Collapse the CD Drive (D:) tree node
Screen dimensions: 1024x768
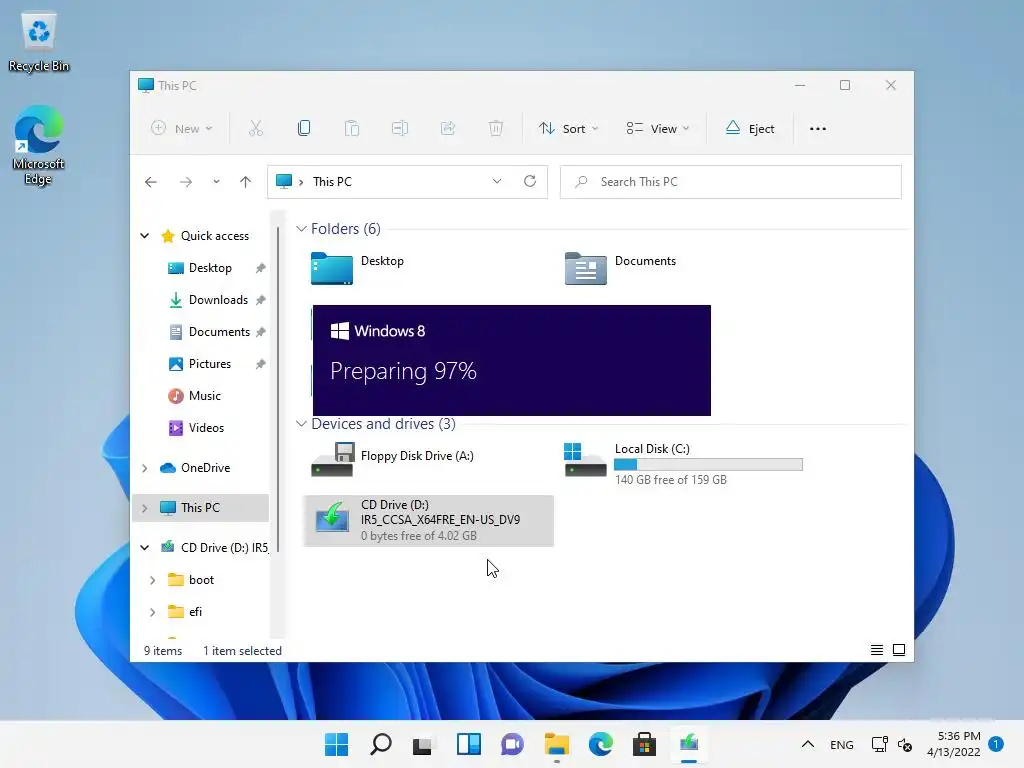tap(145, 548)
